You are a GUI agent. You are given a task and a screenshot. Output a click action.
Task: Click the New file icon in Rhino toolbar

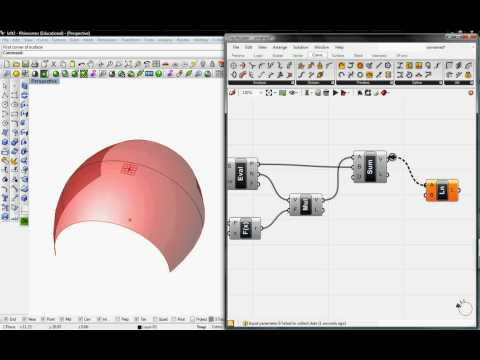pos(6,64)
